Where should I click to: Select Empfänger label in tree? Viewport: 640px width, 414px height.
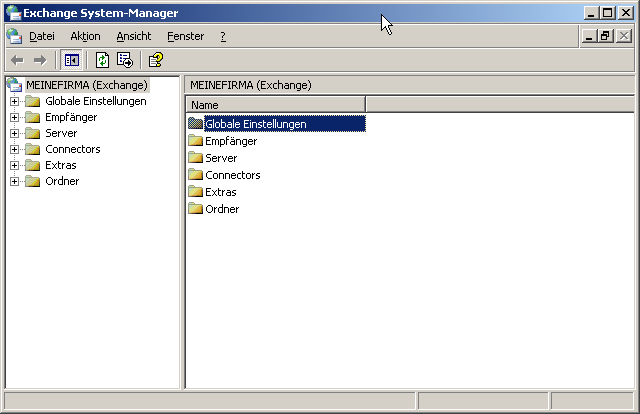click(71, 117)
